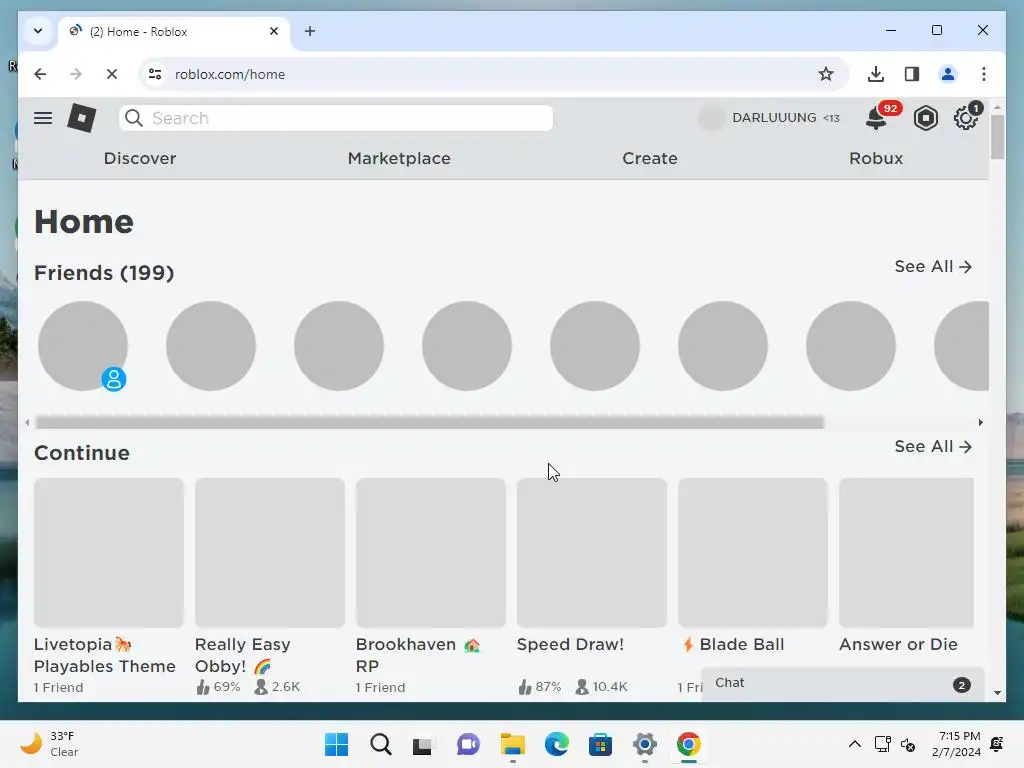Viewport: 1024px width, 768px height.
Task: Expand the tab search dropdown arrow
Action: (x=38, y=31)
